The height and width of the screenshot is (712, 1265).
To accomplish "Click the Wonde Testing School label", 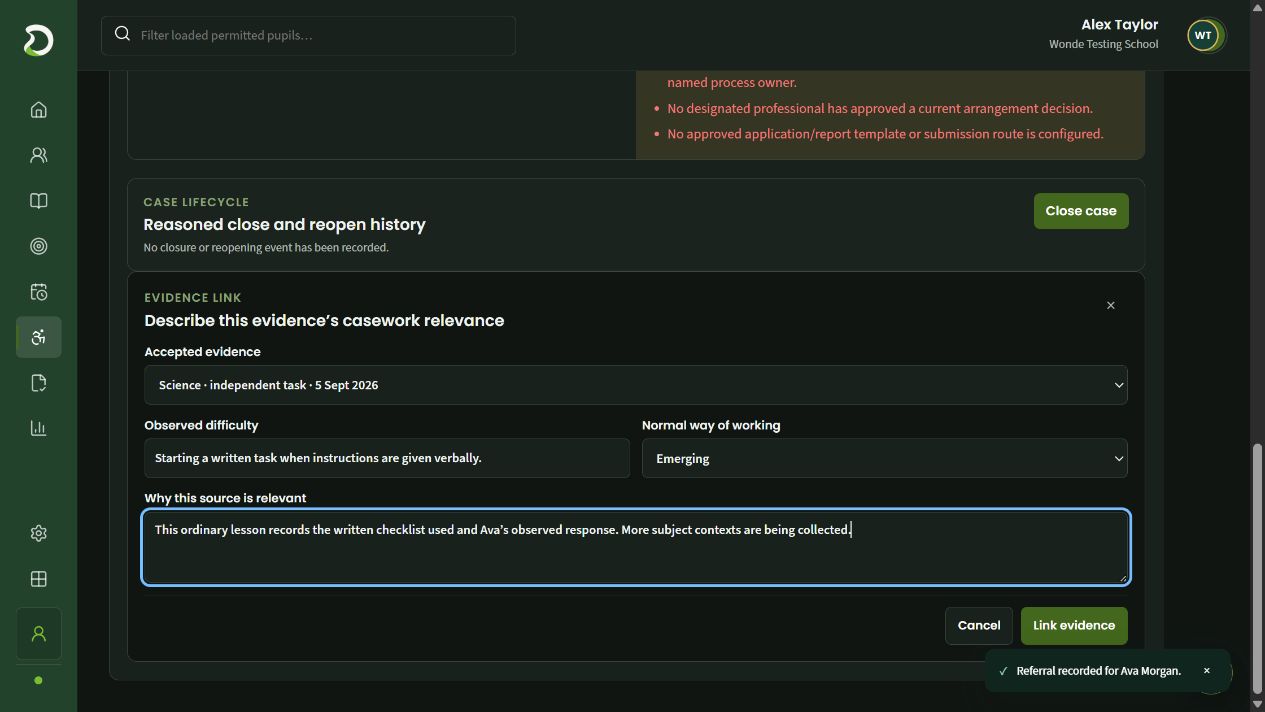I will 1103,44.
